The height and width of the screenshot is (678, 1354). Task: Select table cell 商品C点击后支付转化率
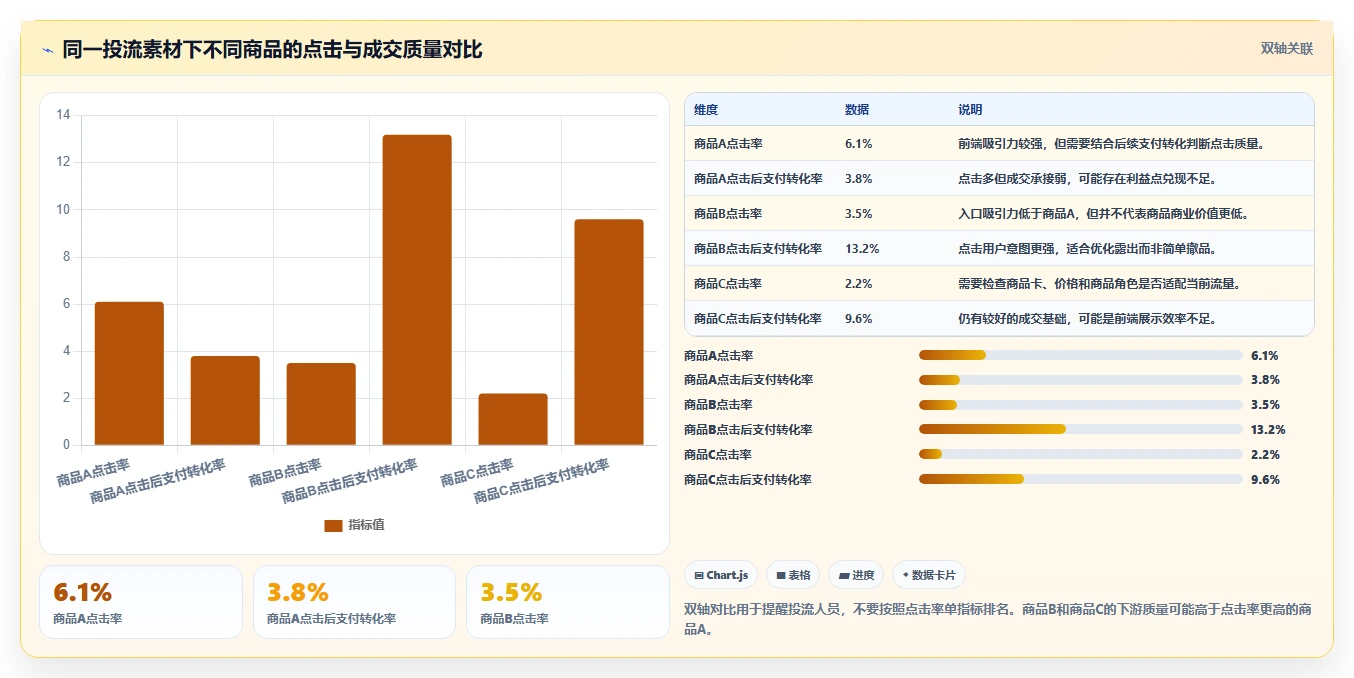[x=758, y=319]
